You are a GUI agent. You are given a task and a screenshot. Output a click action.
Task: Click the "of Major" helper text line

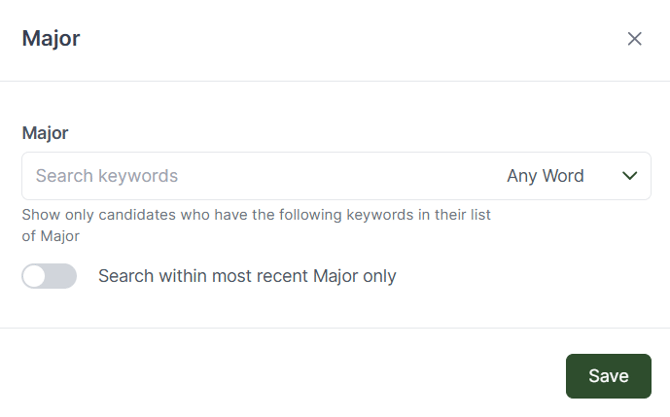tap(50, 236)
